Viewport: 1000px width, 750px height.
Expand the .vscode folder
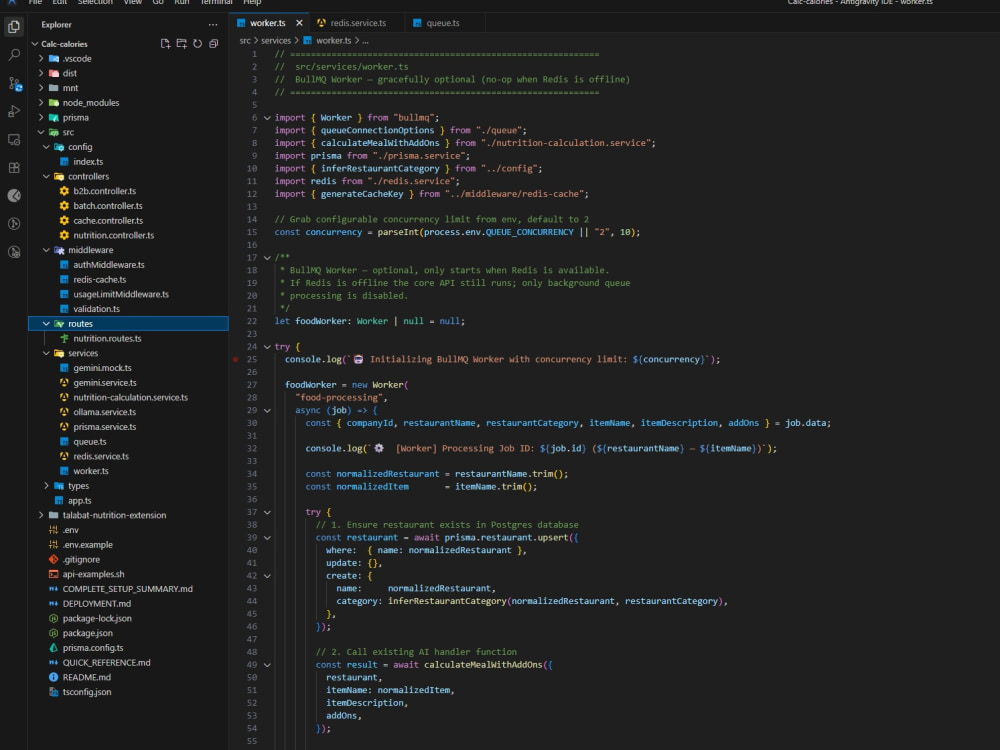coord(41,59)
